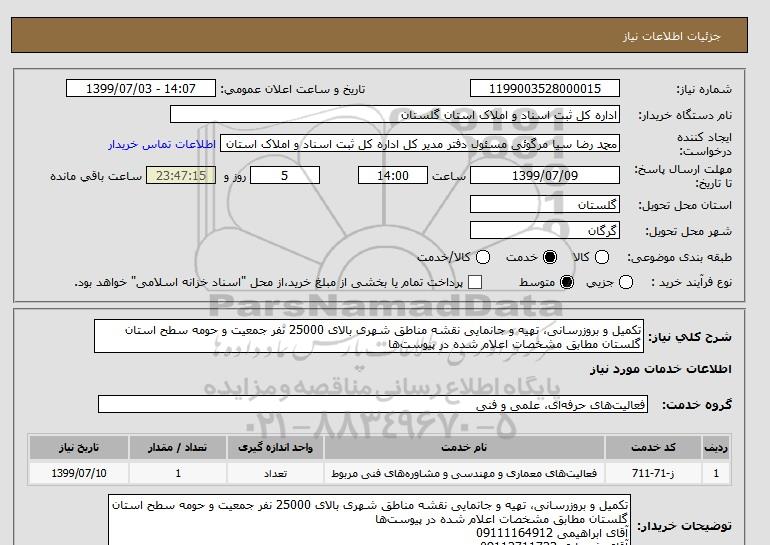Select the کالا radio button
The image size is (770, 545).
tap(602, 257)
